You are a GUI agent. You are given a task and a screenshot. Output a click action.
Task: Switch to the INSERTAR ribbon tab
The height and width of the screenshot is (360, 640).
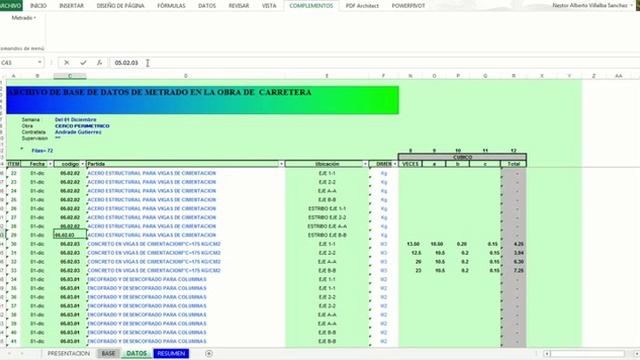tap(71, 6)
